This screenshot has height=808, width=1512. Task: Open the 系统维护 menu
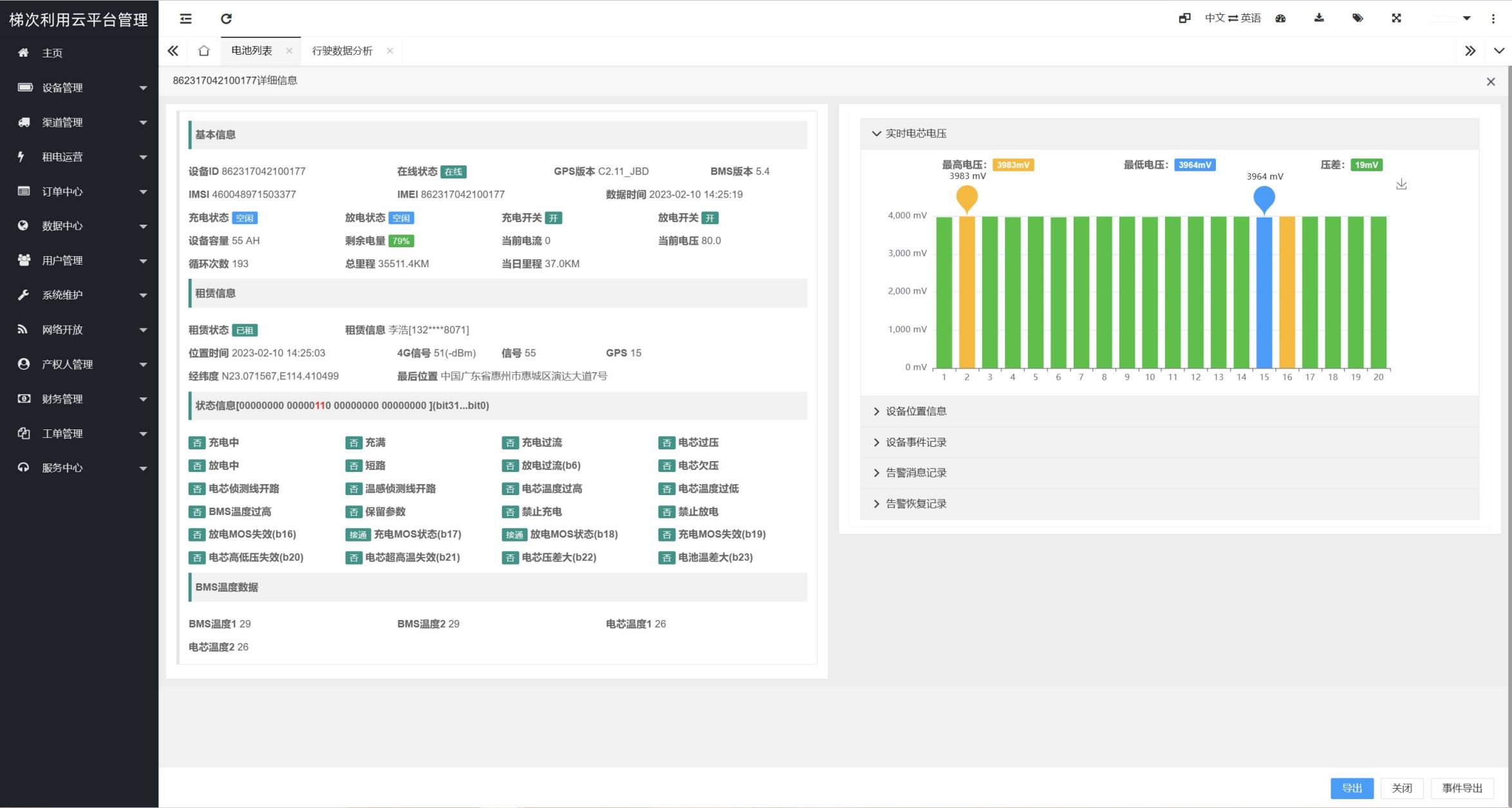pyautogui.click(x=79, y=295)
